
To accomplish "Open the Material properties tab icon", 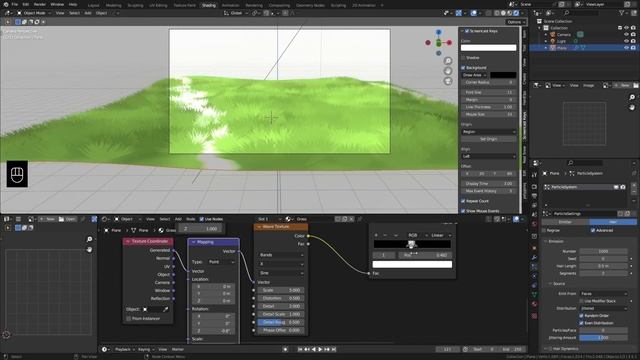I will point(534,304).
